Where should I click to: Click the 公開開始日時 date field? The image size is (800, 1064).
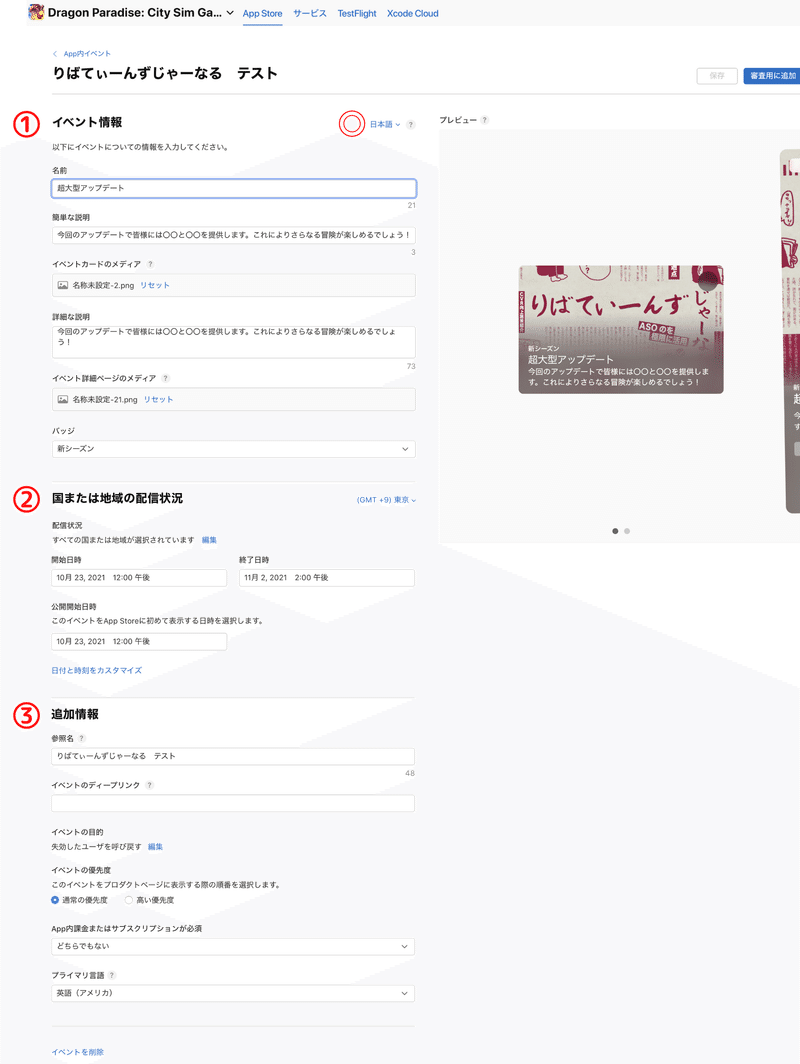tap(139, 641)
